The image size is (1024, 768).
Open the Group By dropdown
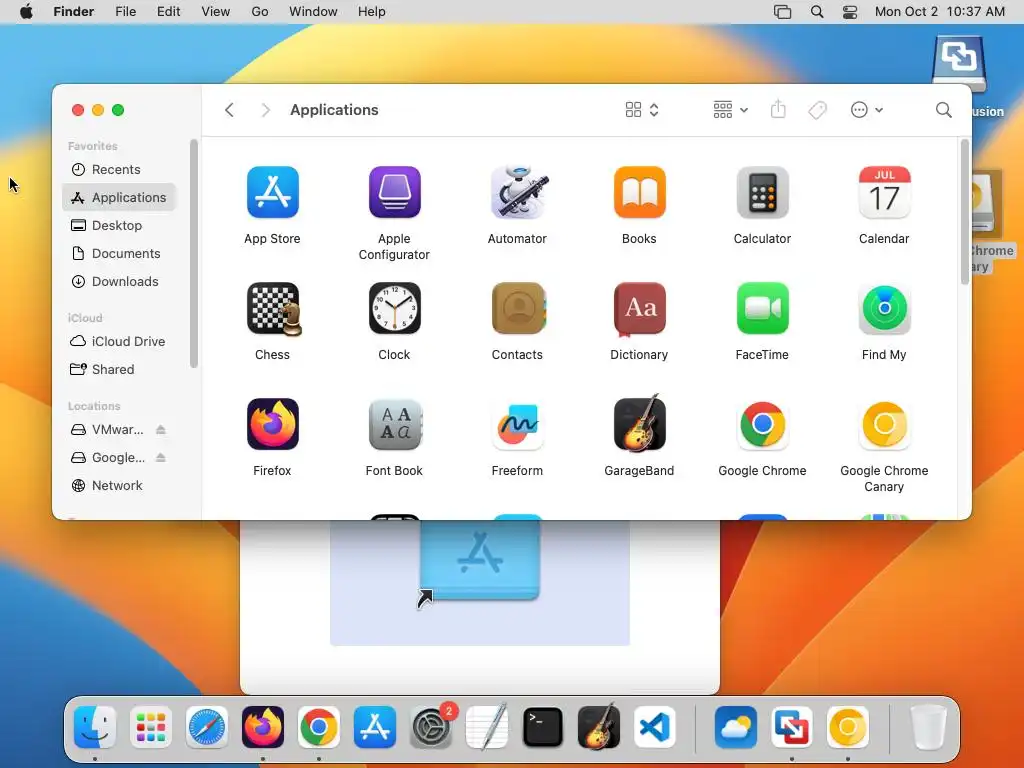pyautogui.click(x=730, y=110)
